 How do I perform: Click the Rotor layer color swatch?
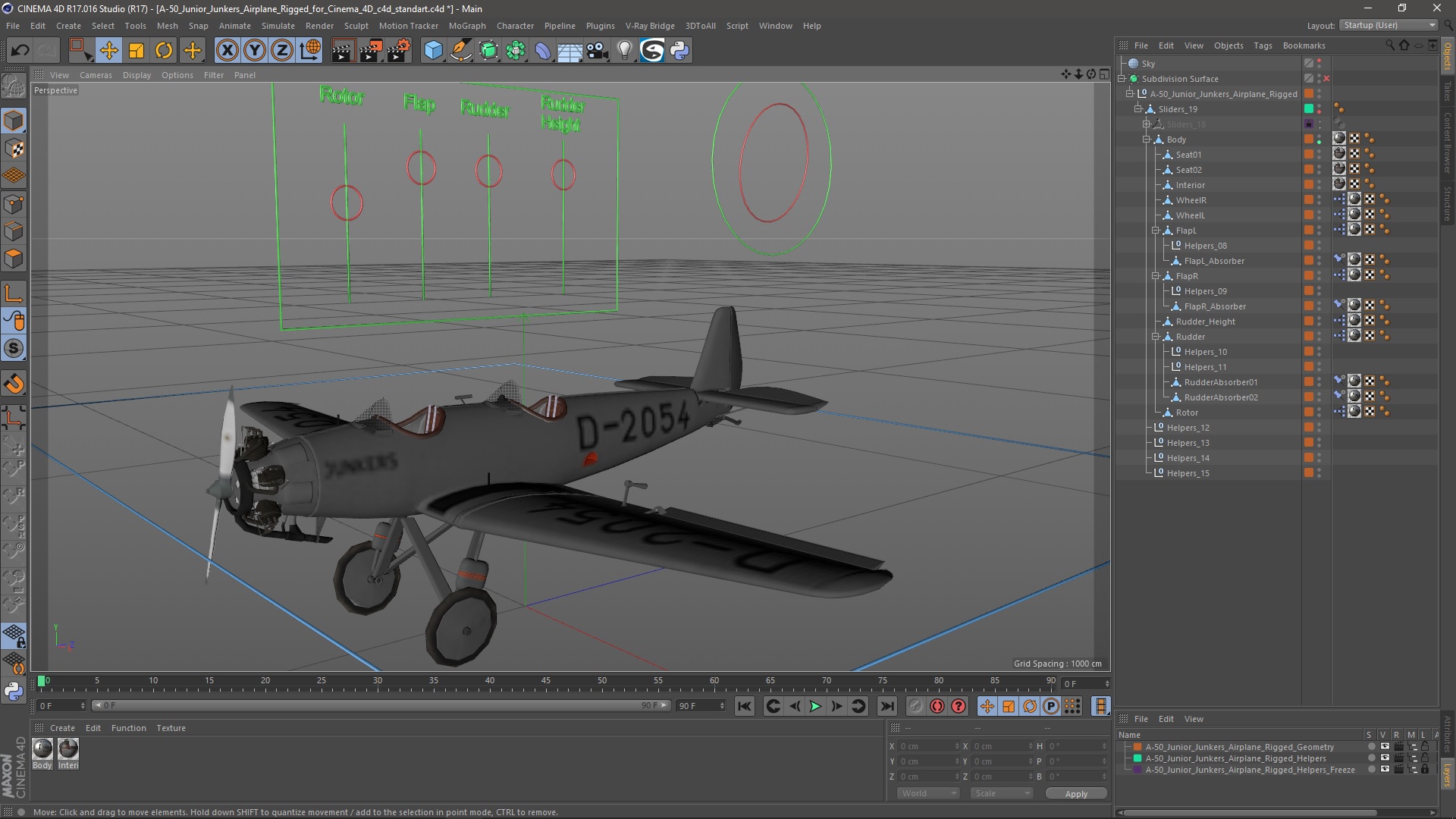pos(1309,412)
